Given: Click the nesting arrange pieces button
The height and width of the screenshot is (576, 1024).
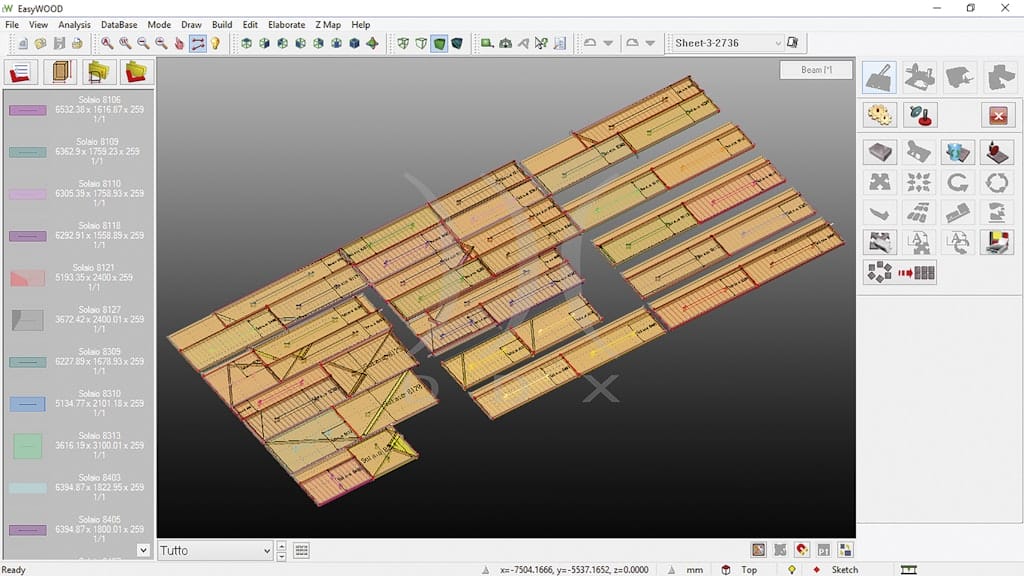Looking at the screenshot, I should 900,272.
